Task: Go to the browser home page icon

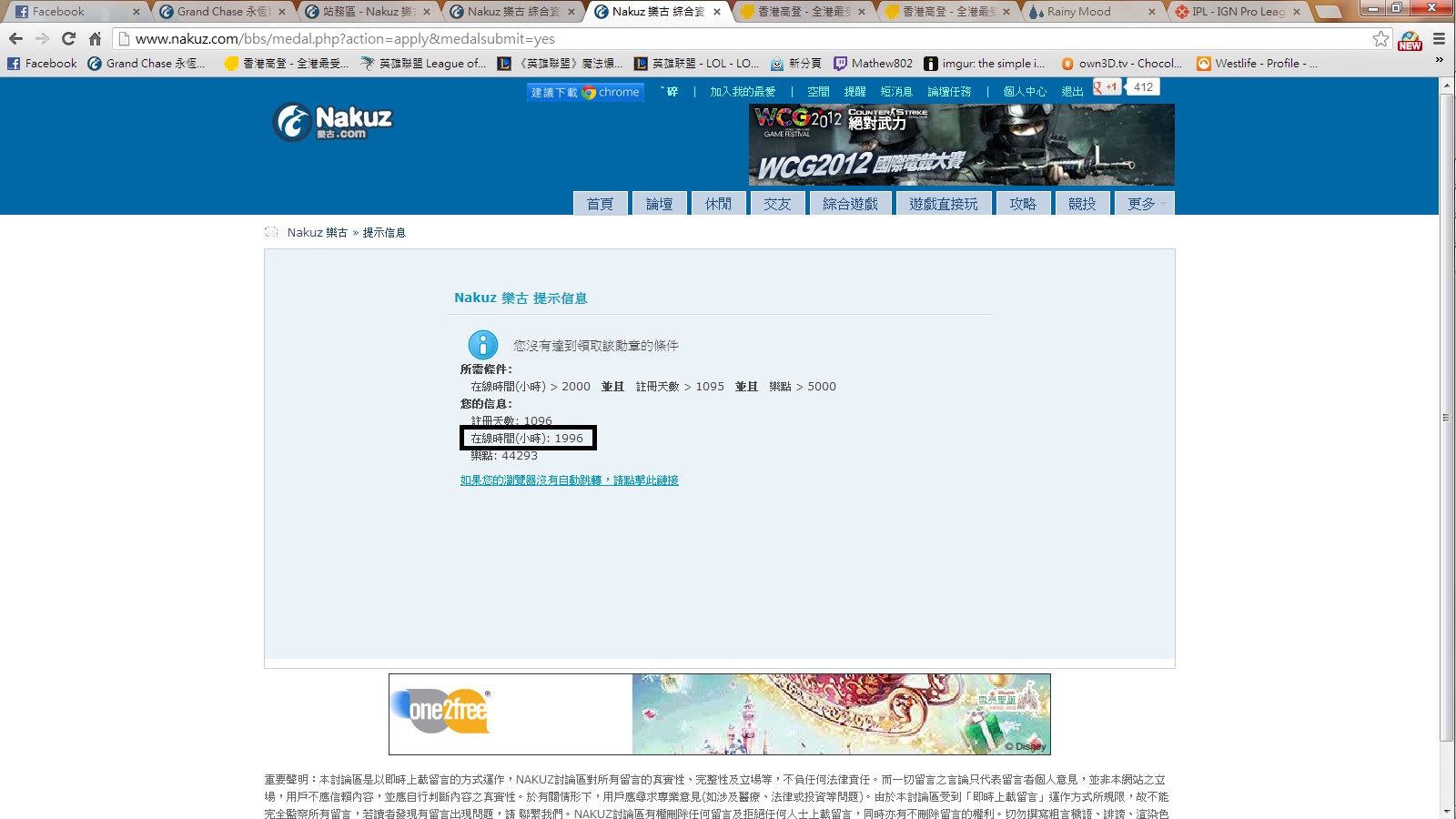Action: coord(95,39)
